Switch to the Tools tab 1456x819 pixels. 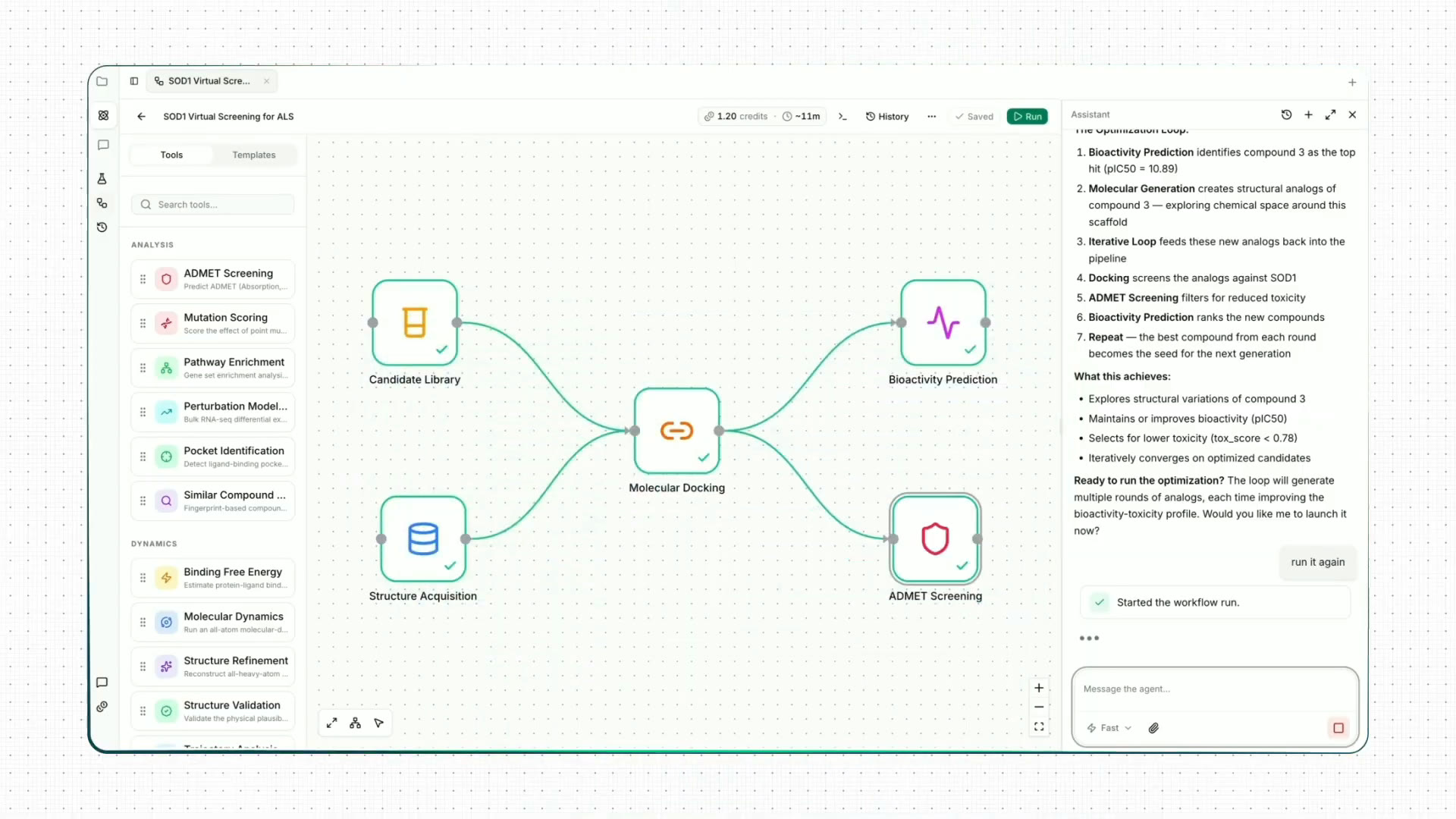(x=171, y=155)
